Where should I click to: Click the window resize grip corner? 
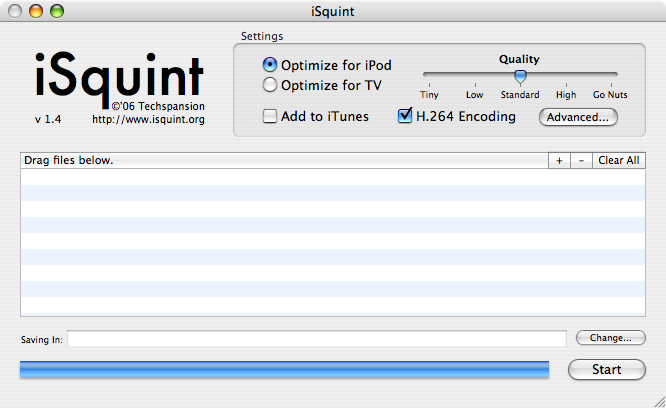tap(660, 402)
